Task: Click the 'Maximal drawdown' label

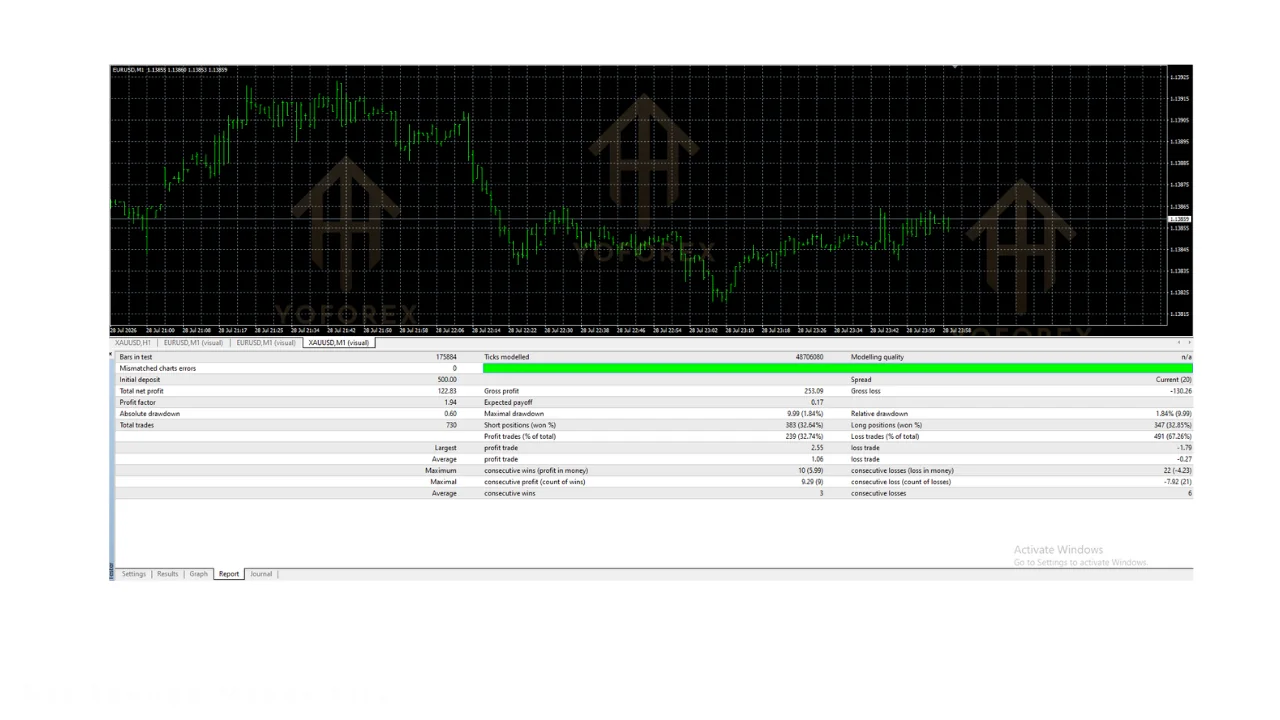Action: click(514, 414)
